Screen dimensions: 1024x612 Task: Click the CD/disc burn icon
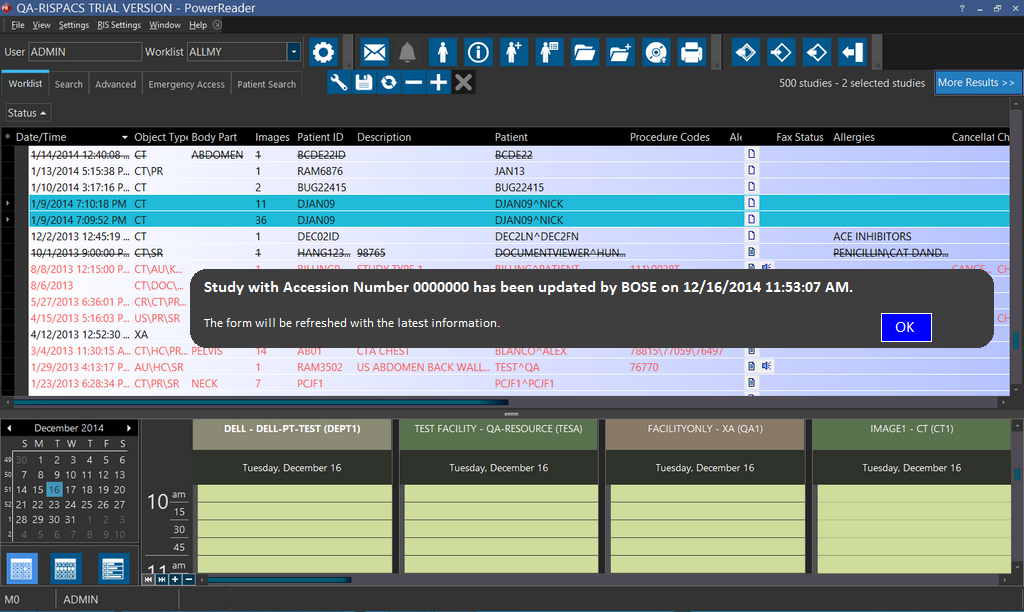[x=655, y=52]
